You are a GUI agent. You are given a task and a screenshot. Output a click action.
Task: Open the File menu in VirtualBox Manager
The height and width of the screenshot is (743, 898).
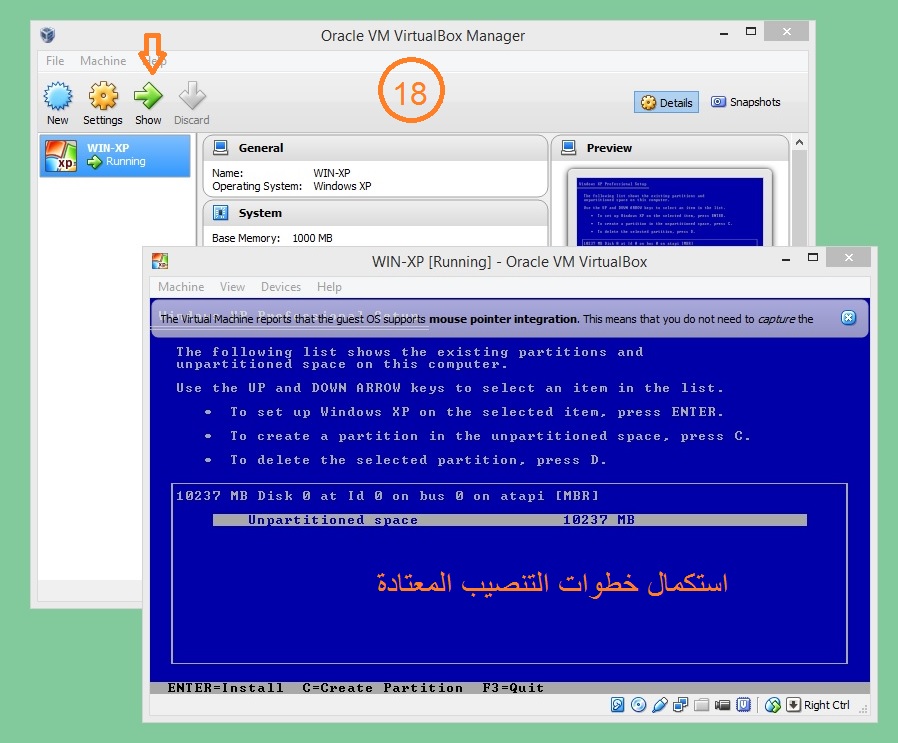coord(55,61)
